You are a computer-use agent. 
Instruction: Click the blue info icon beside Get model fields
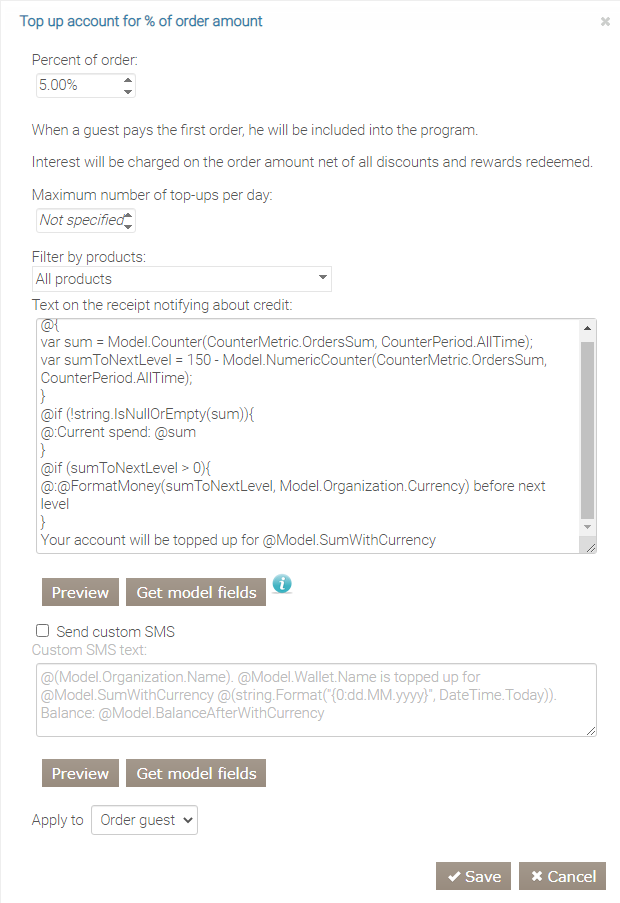pyautogui.click(x=282, y=584)
